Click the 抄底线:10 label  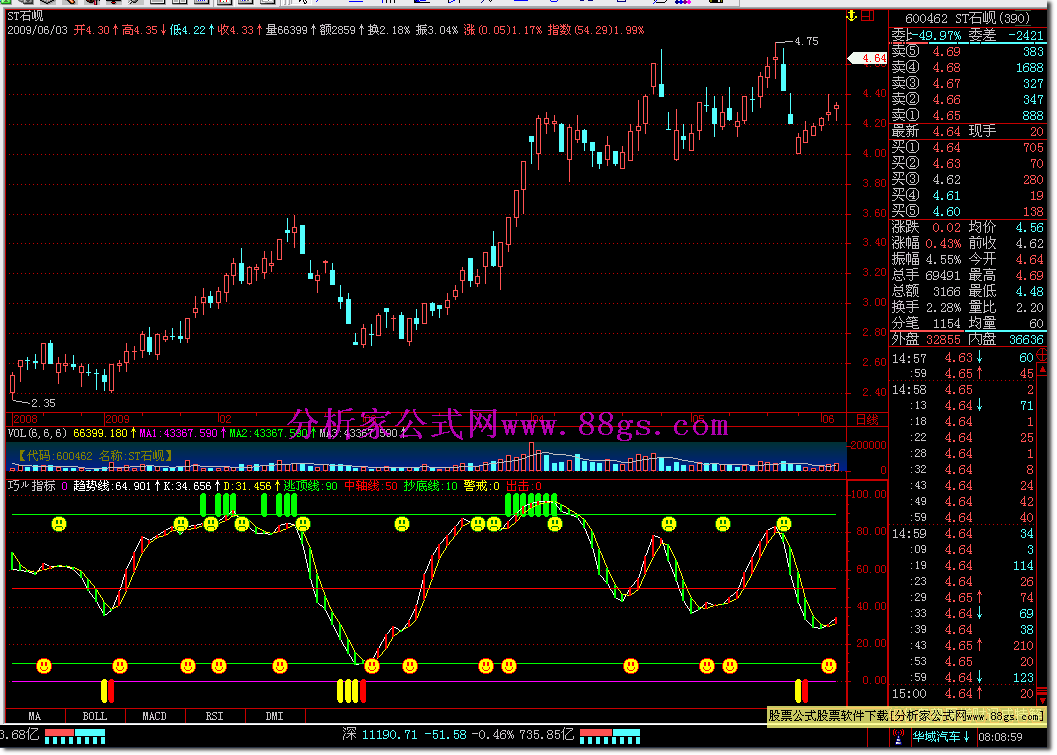[430, 485]
